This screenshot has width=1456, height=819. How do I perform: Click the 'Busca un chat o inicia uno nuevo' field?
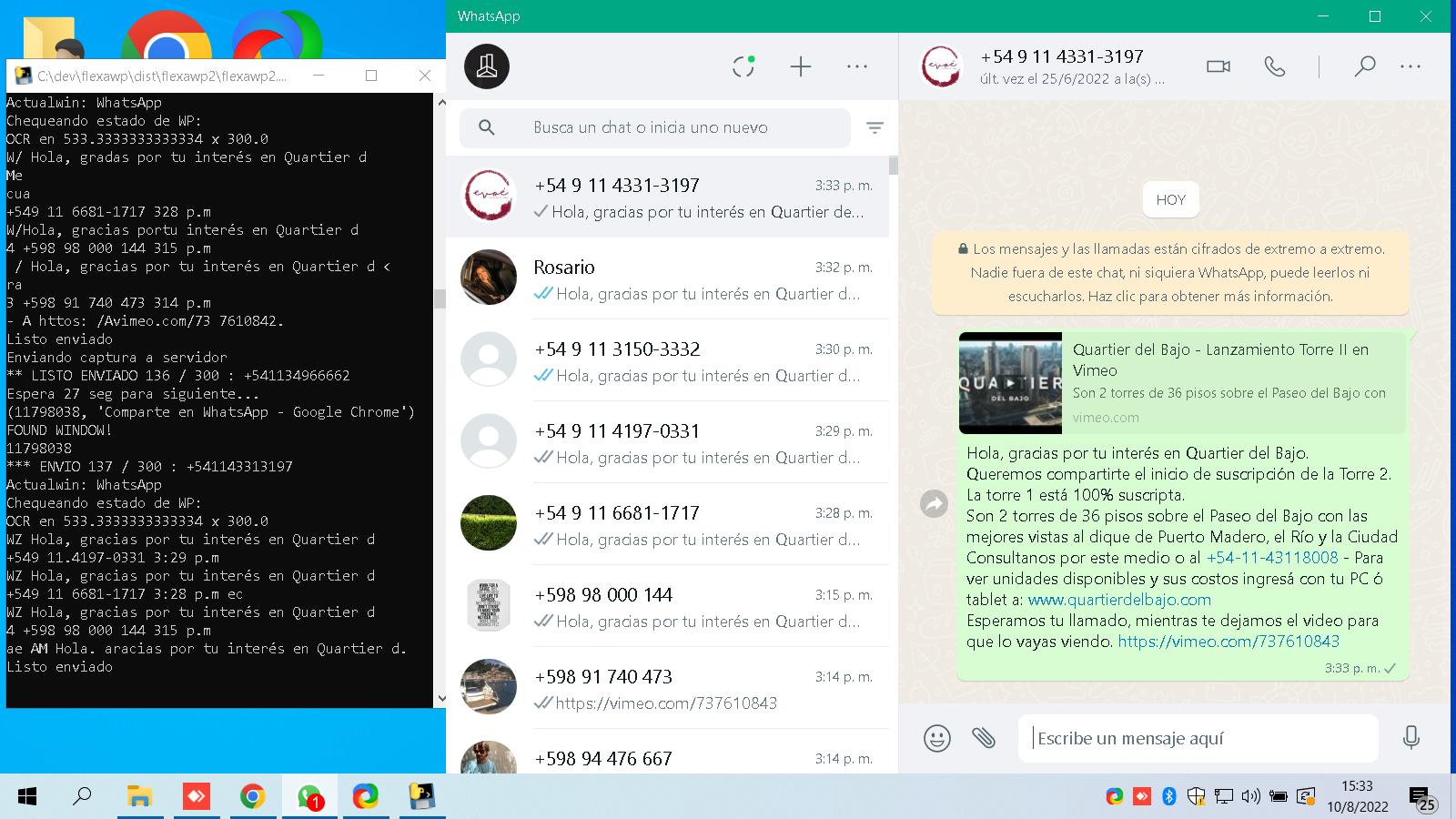tap(654, 127)
